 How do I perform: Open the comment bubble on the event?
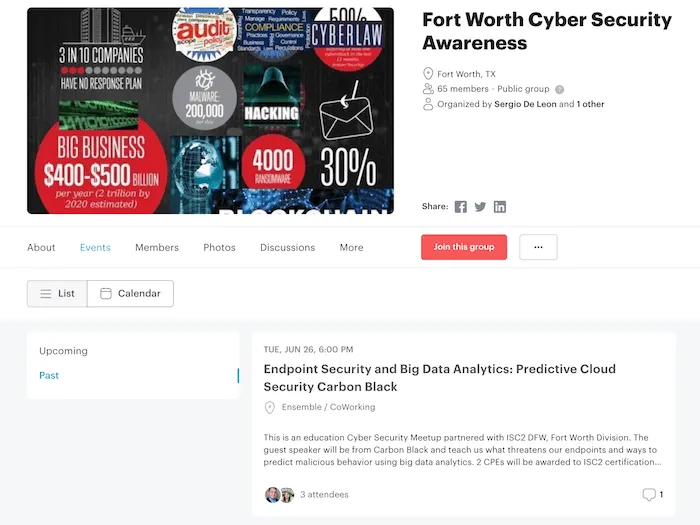tap(649, 494)
